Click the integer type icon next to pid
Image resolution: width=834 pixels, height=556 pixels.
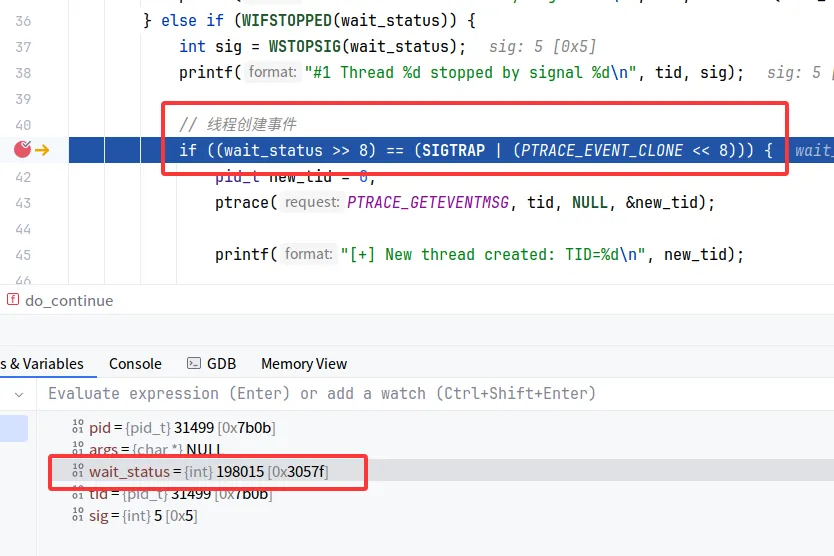pyautogui.click(x=78, y=427)
